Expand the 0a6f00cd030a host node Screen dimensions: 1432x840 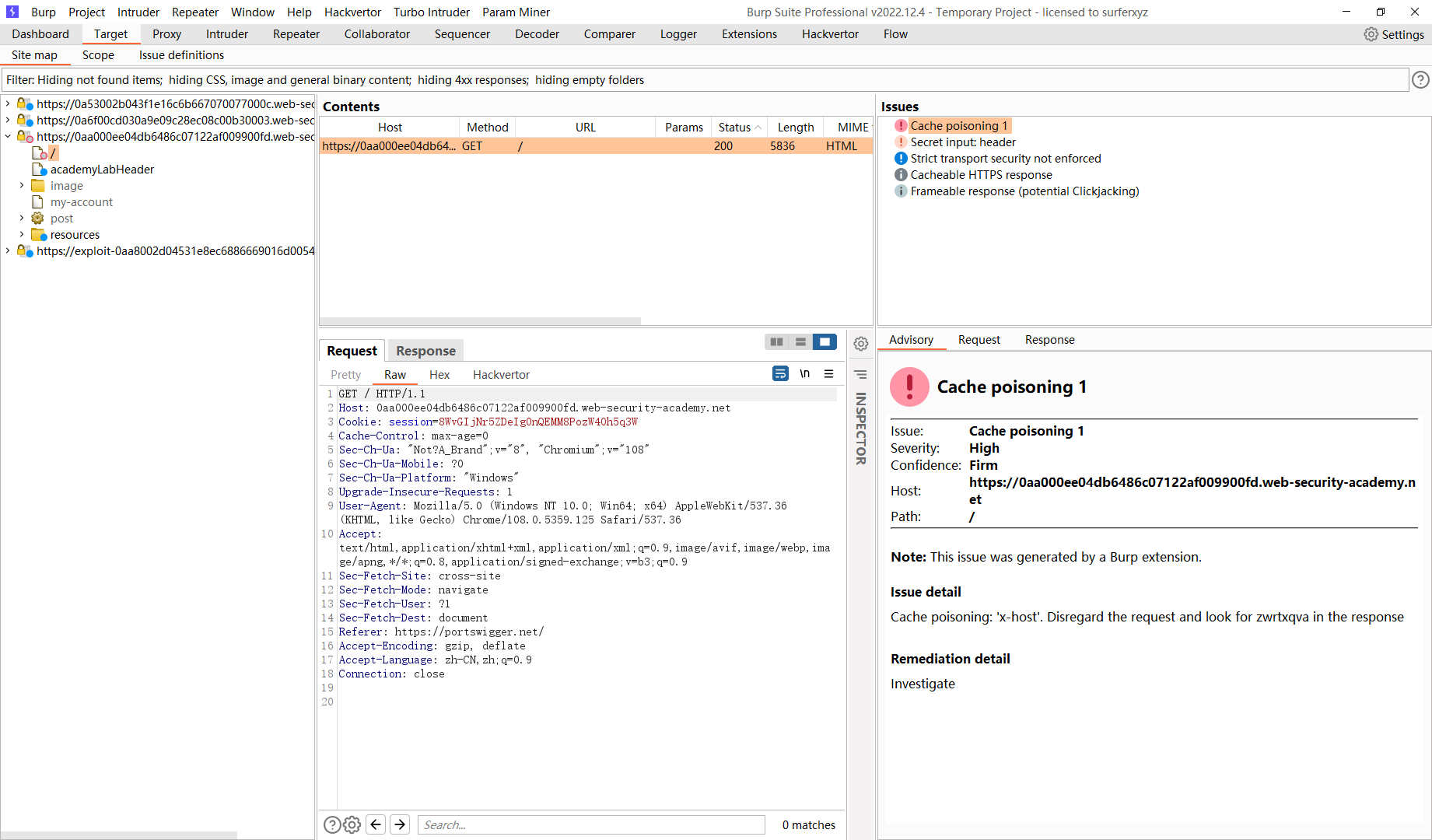(x=8, y=120)
